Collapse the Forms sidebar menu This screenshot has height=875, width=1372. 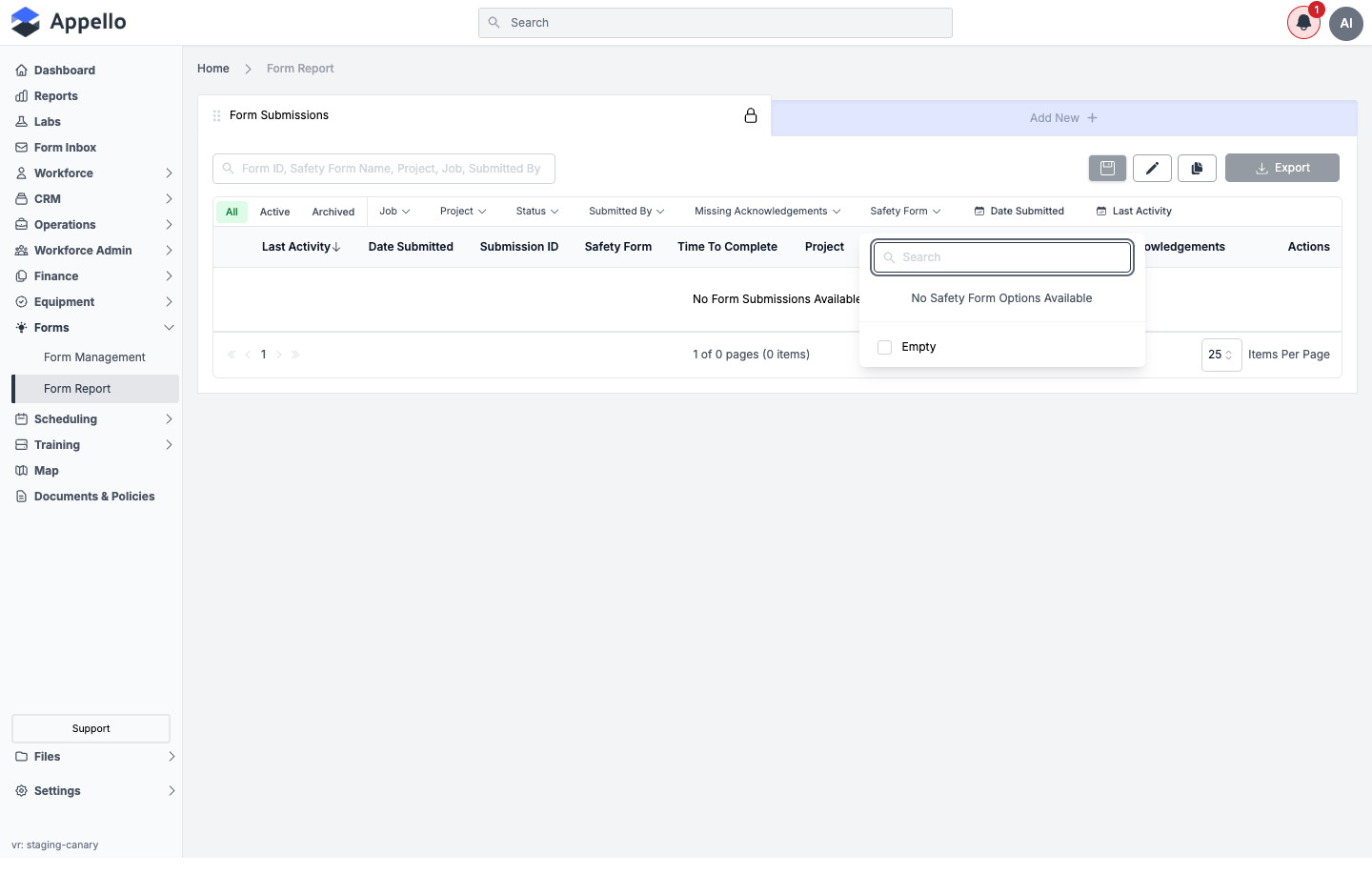click(x=95, y=328)
